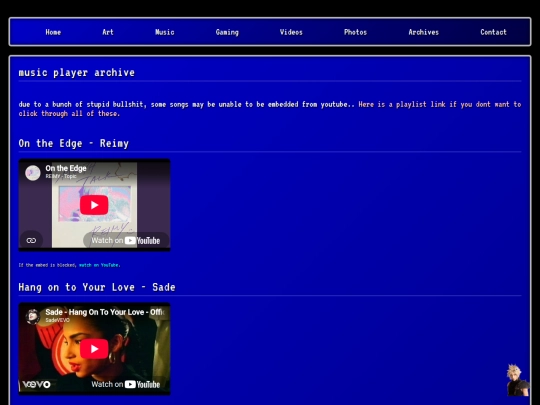Open the On the Edge video title
Viewport: 540px width, 405px height.
pos(66,168)
